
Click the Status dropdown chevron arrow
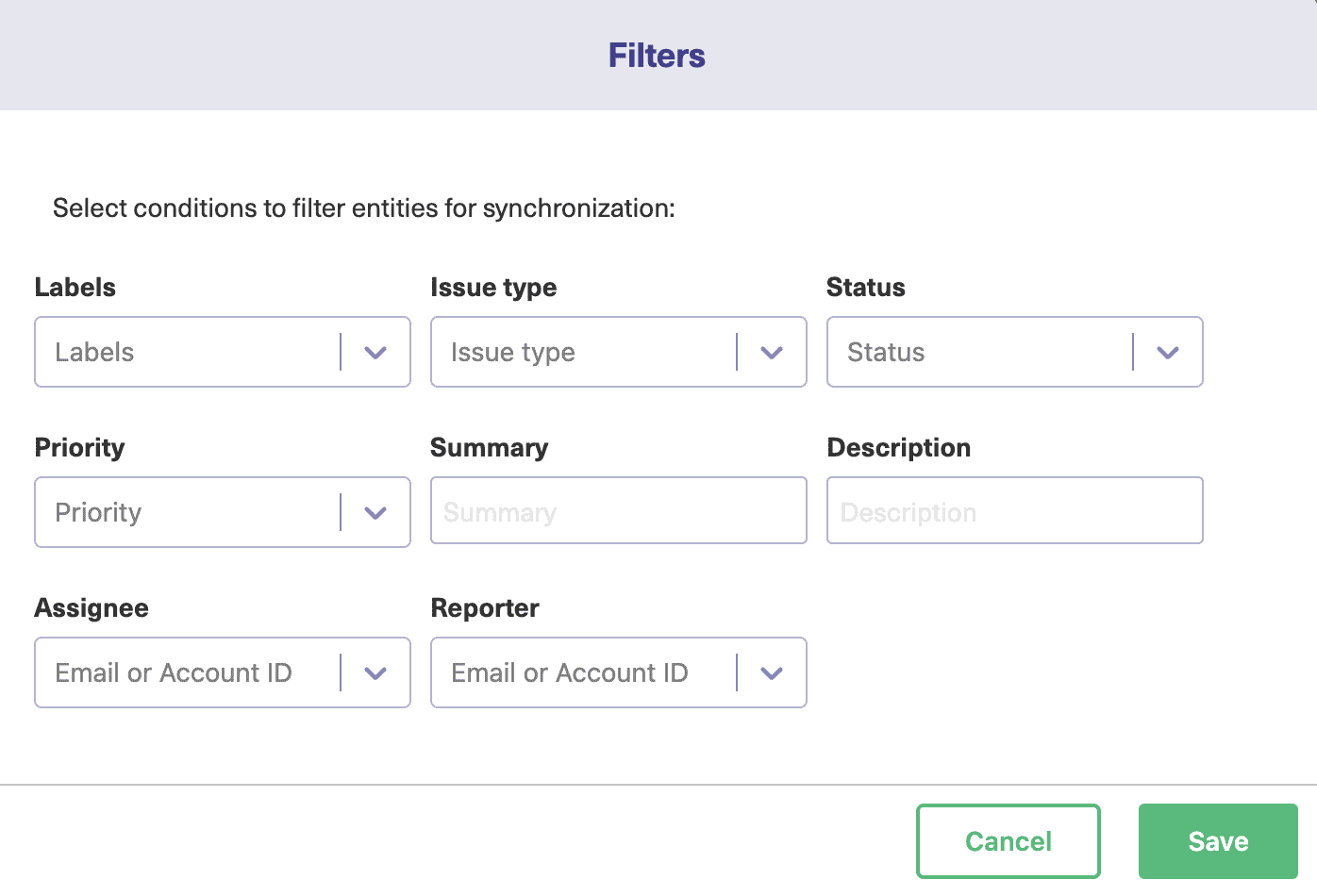pyautogui.click(x=1168, y=352)
